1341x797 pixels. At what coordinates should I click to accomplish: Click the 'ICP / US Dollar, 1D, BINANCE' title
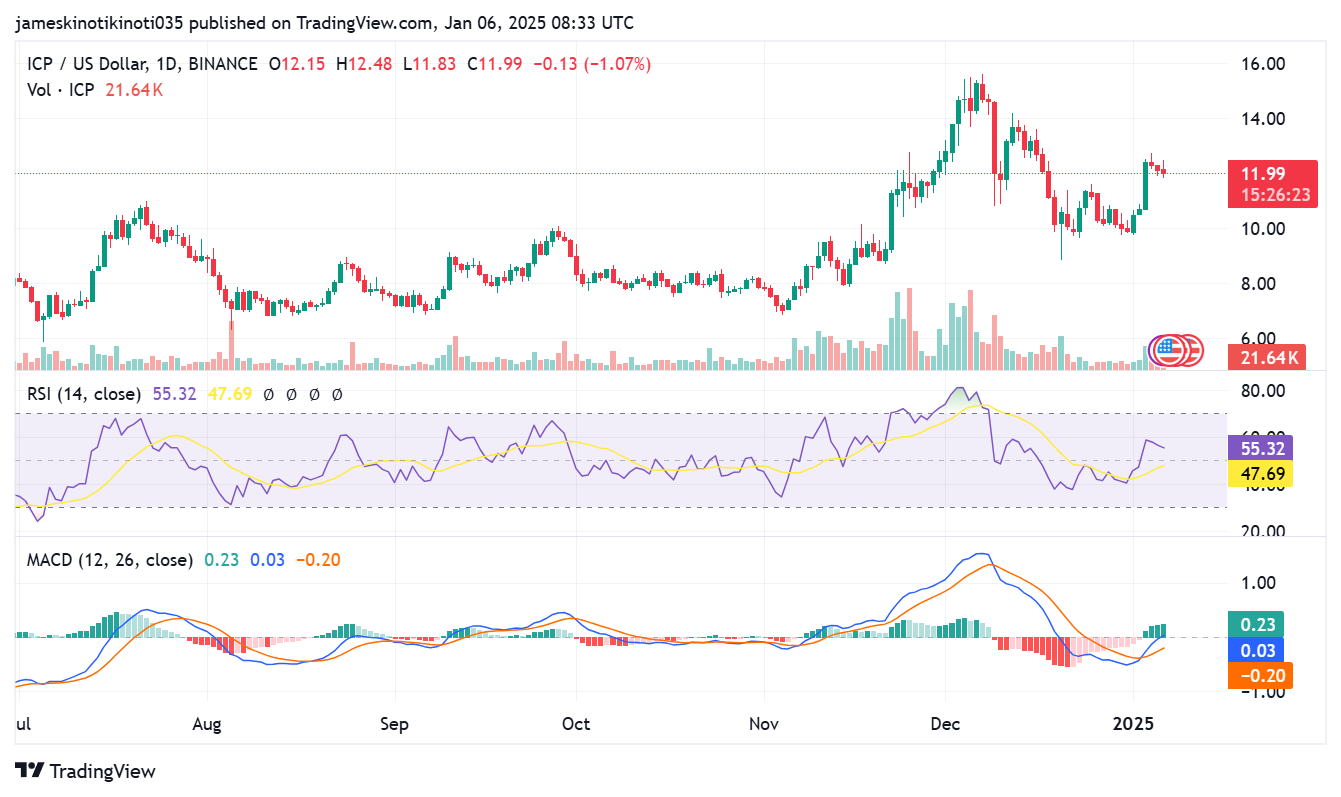click(x=141, y=64)
